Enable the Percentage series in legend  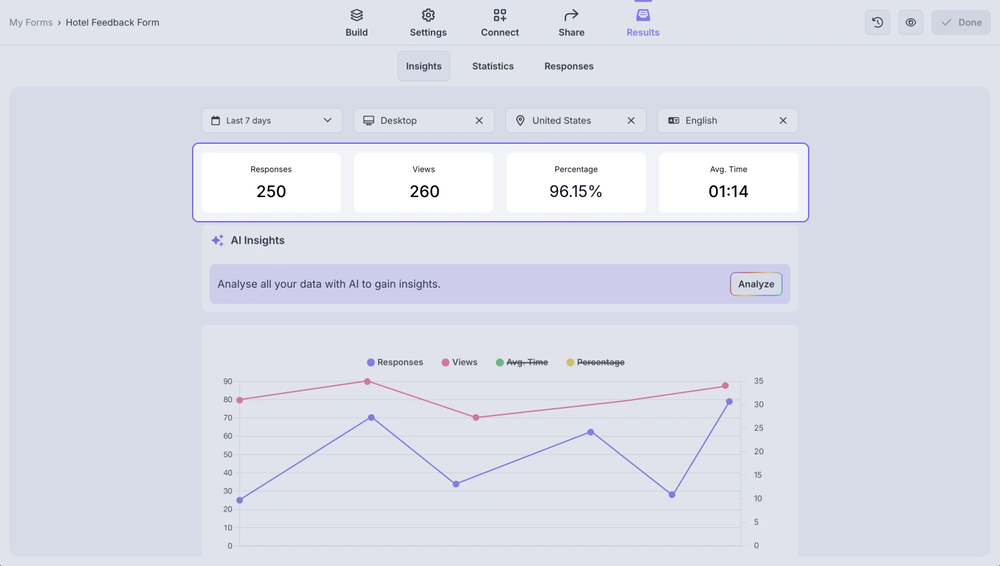pyautogui.click(x=595, y=362)
